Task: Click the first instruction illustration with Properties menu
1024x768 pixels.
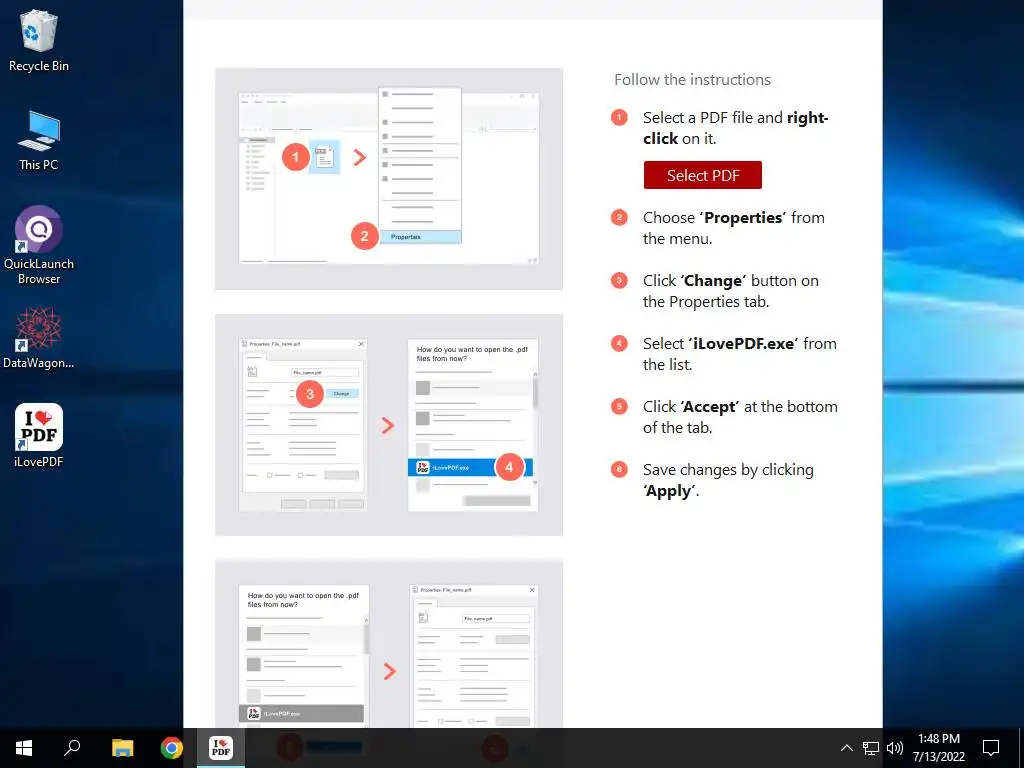Action: point(389,178)
